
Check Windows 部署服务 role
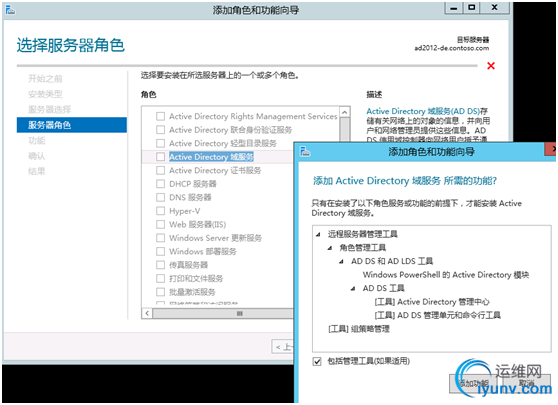point(160,251)
